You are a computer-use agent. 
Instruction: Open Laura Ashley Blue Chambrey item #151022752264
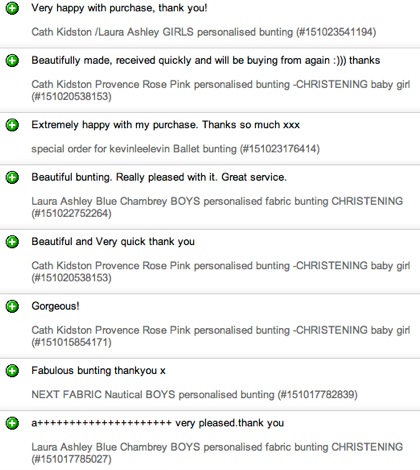click(x=217, y=207)
